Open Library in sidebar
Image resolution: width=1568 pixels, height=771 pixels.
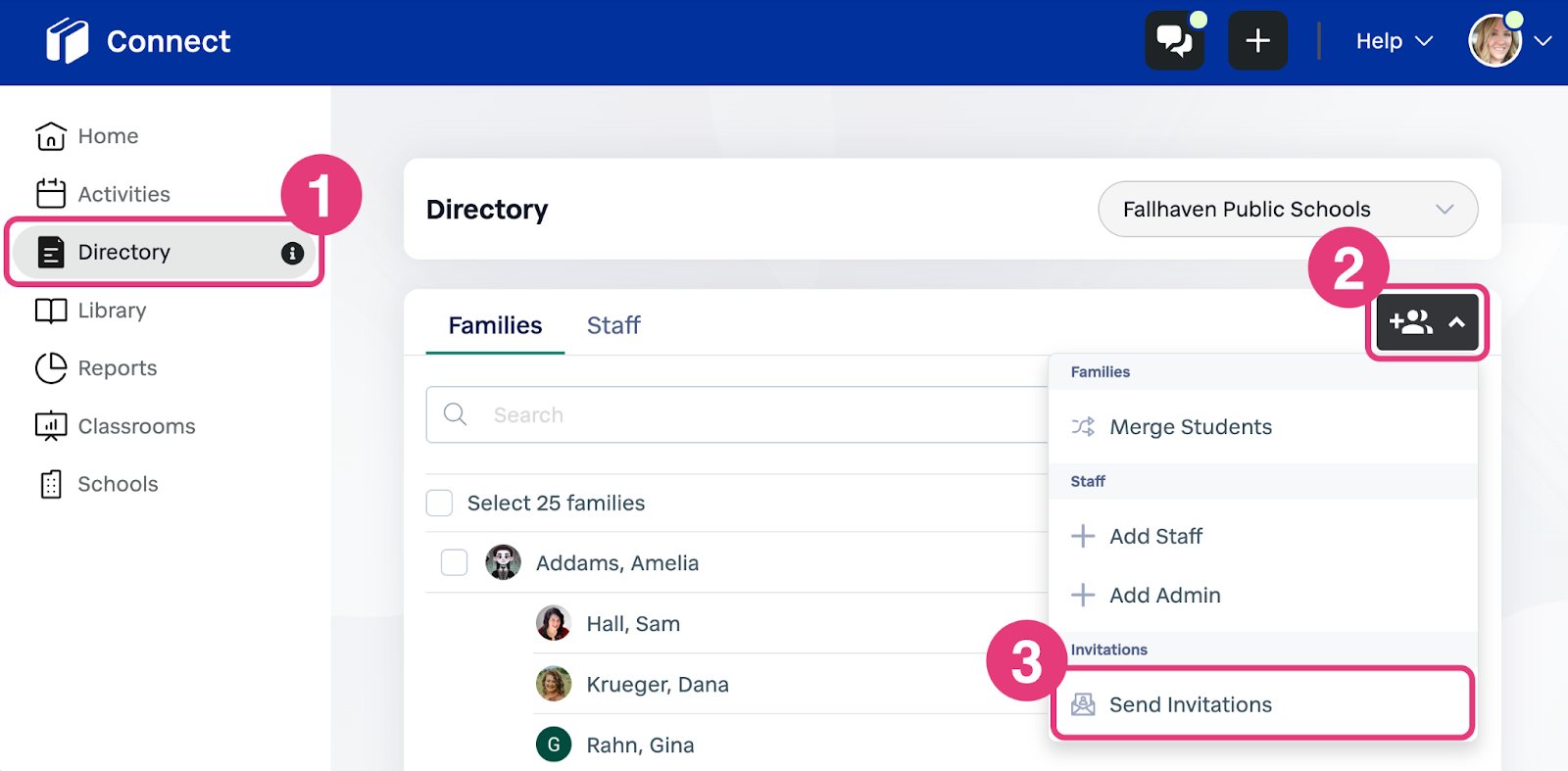click(112, 311)
